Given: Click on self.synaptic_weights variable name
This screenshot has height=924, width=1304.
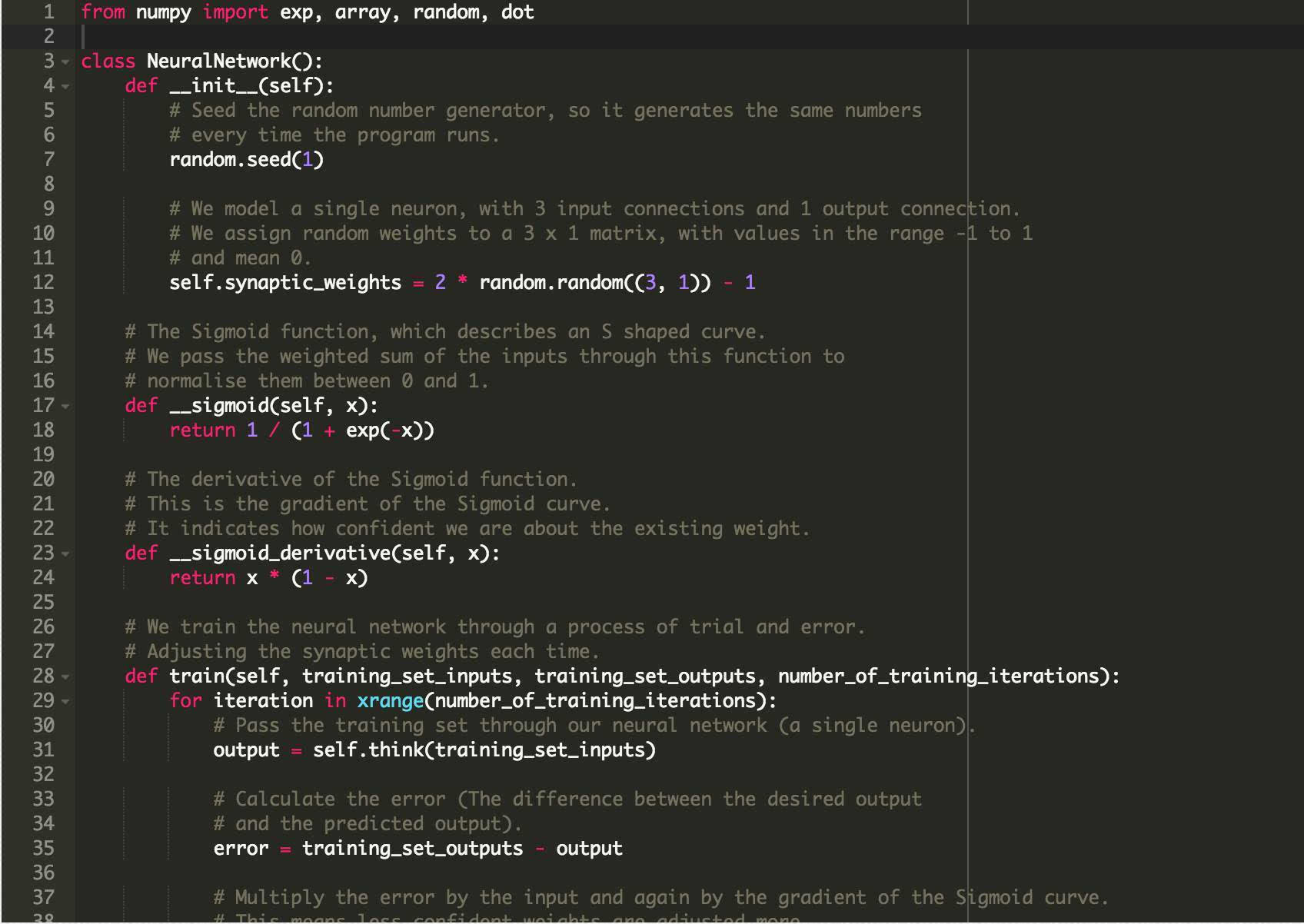Looking at the screenshot, I should click(x=285, y=283).
